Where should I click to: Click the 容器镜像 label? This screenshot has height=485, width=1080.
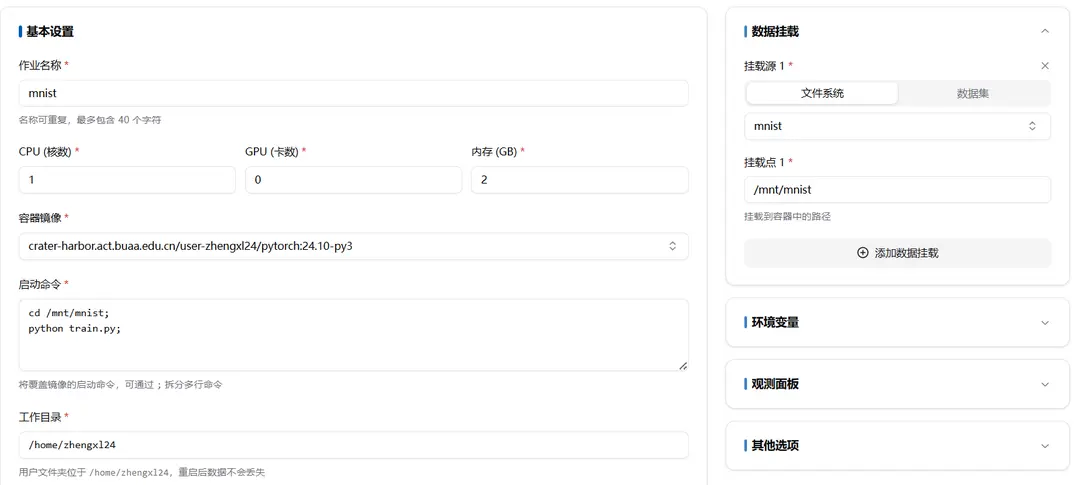point(44,218)
